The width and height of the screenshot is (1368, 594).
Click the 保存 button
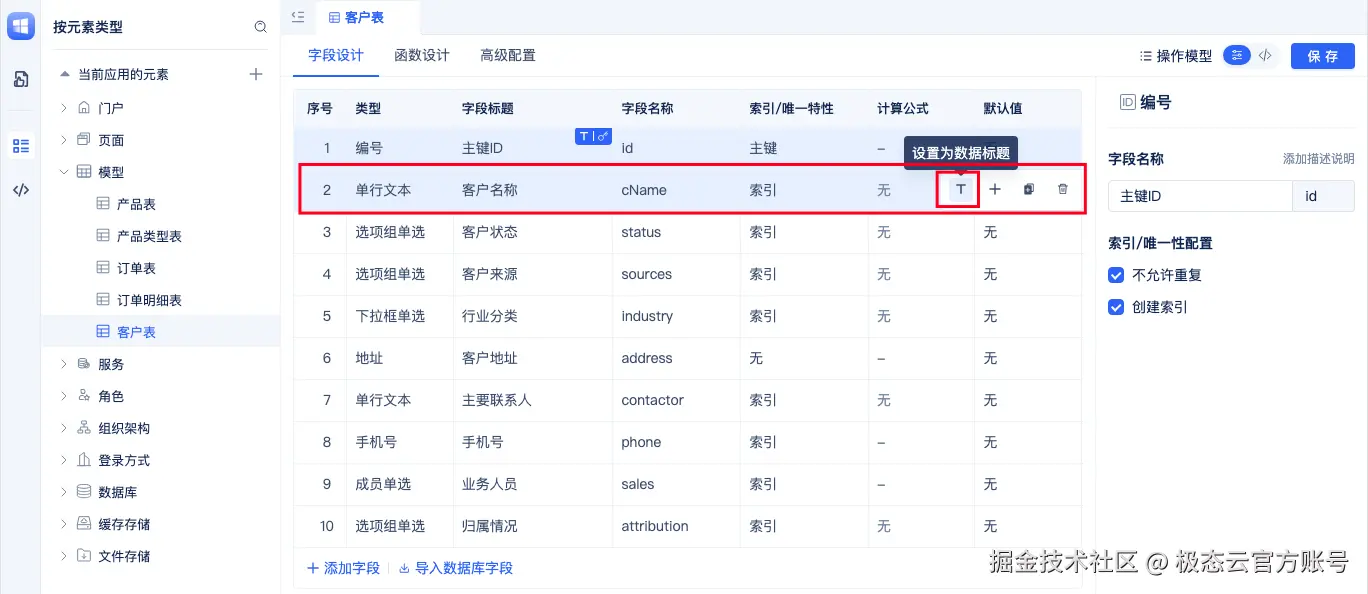[1323, 56]
